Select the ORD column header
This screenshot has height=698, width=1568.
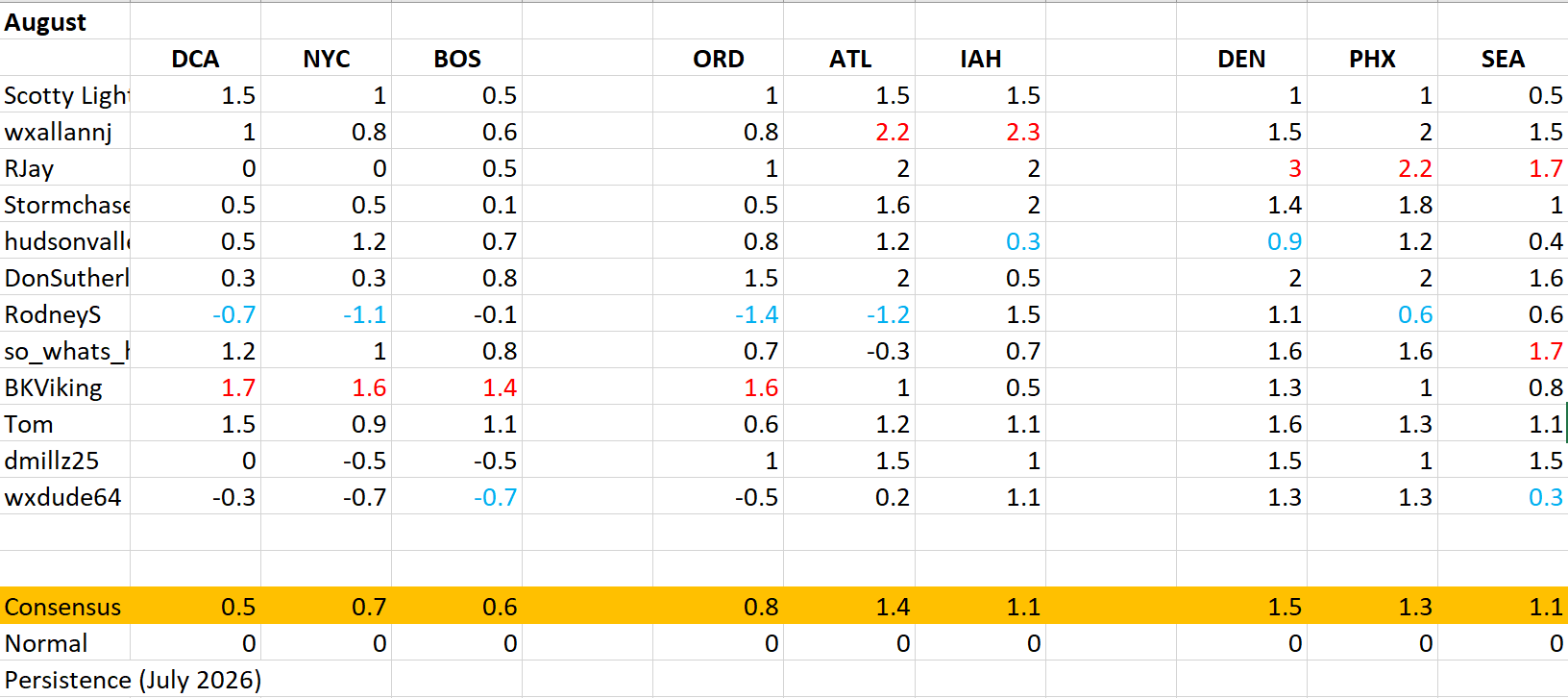pos(719,58)
